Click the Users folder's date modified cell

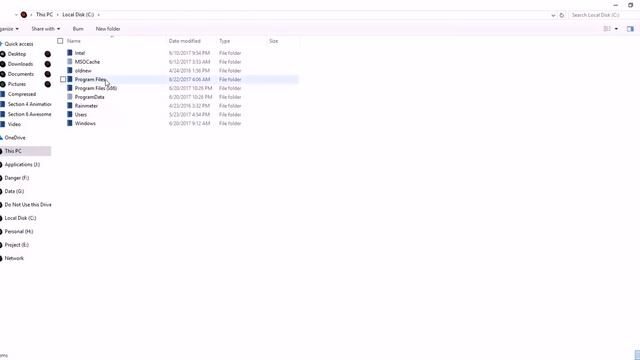(189, 115)
